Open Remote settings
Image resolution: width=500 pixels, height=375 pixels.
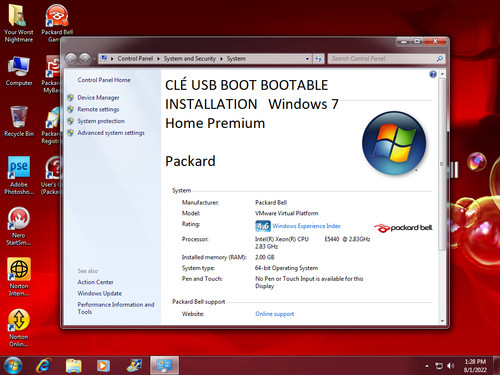coord(98,109)
